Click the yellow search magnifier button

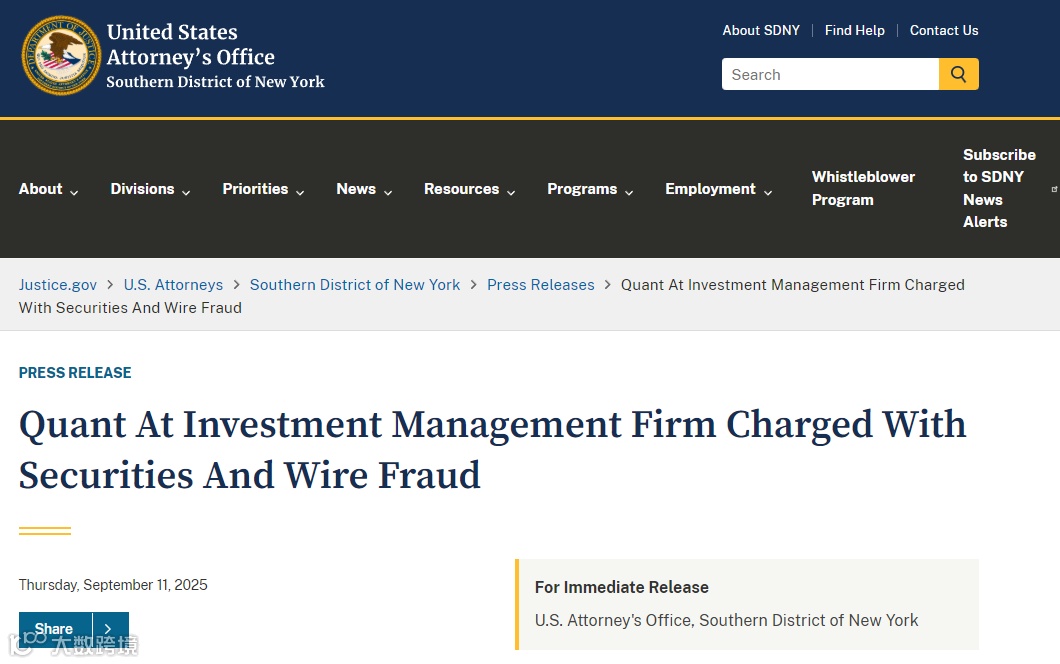click(958, 74)
